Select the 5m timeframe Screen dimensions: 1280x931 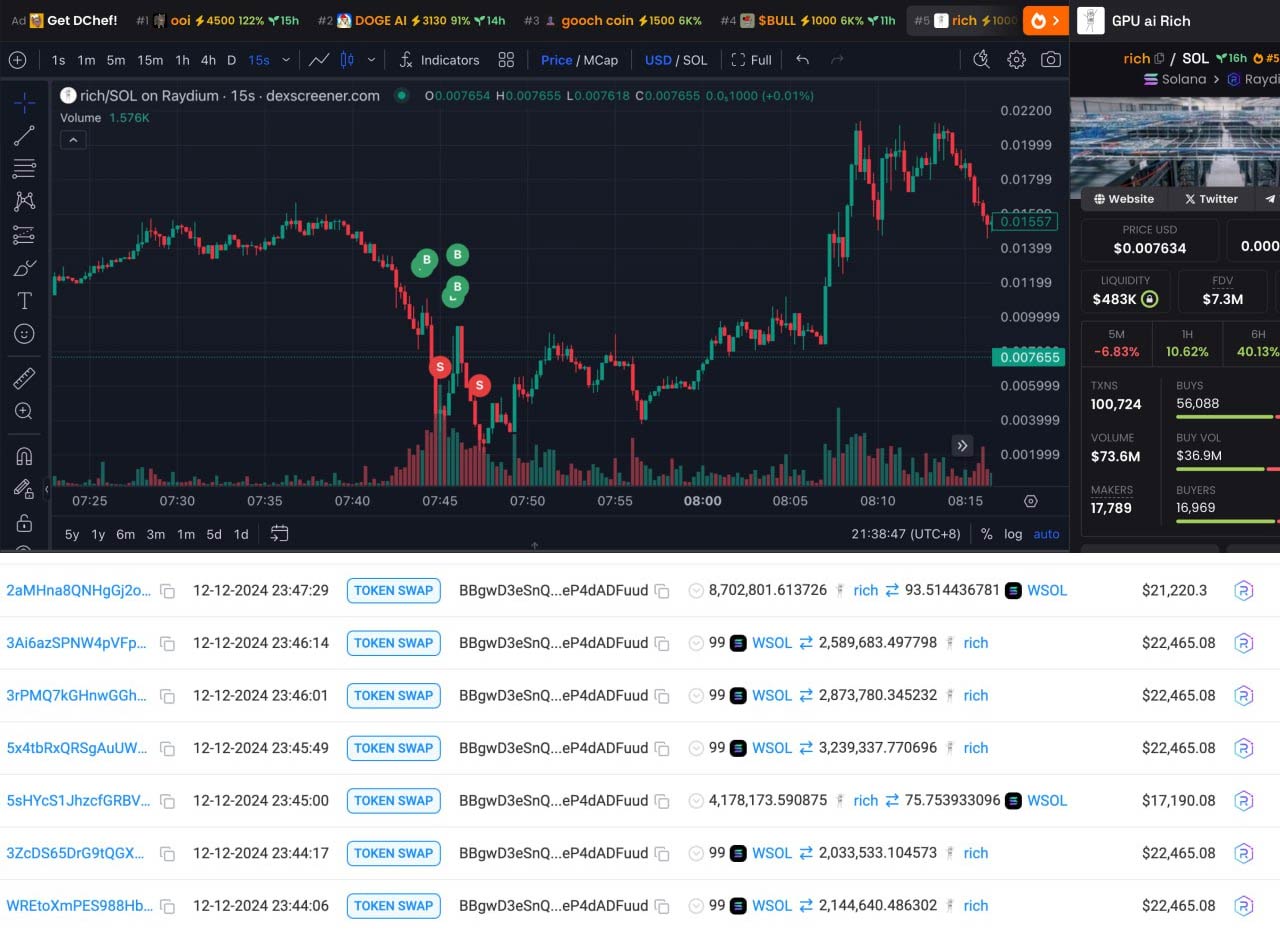pos(116,60)
